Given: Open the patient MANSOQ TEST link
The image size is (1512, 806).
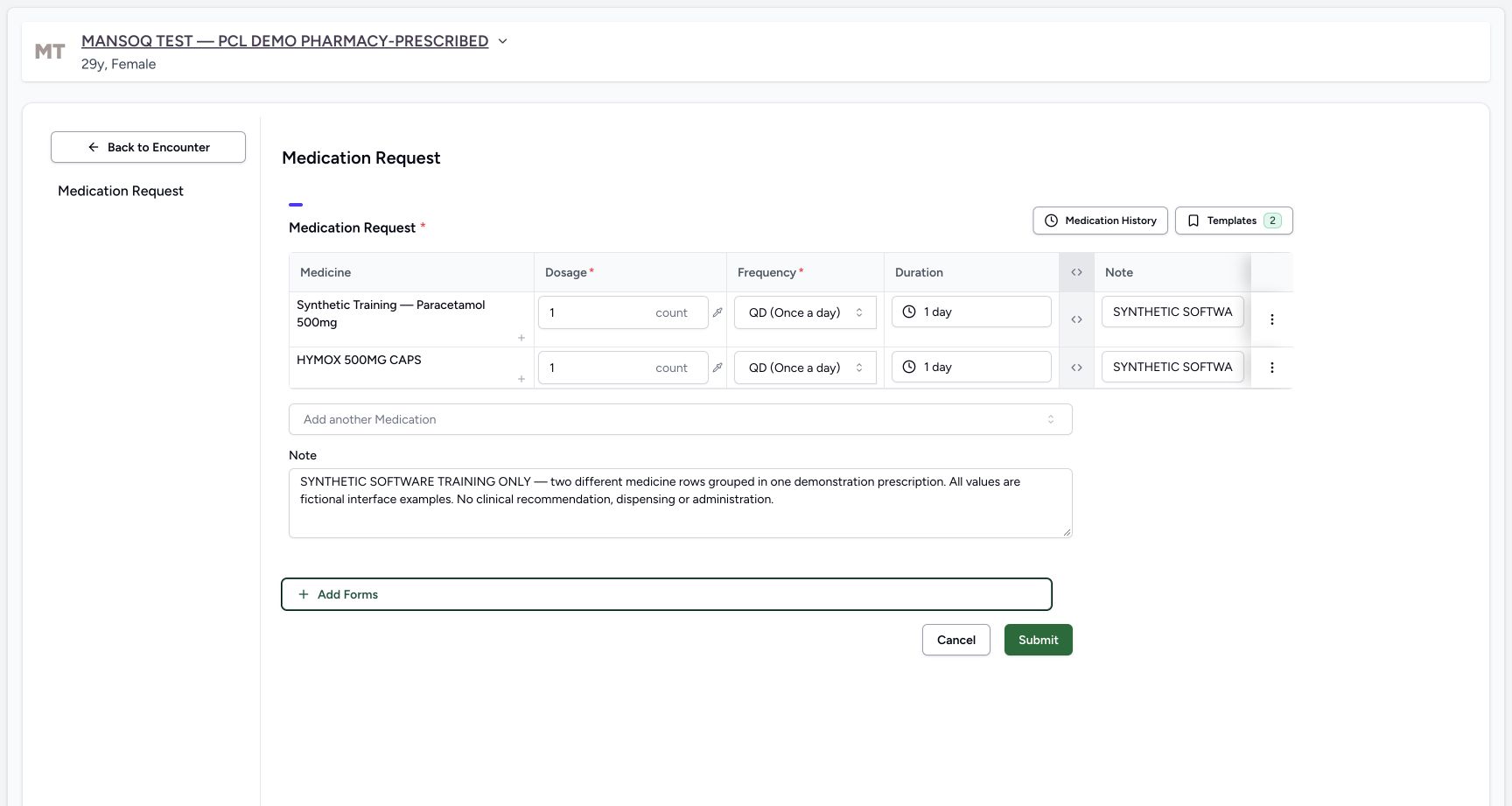Looking at the screenshot, I should click(x=284, y=41).
